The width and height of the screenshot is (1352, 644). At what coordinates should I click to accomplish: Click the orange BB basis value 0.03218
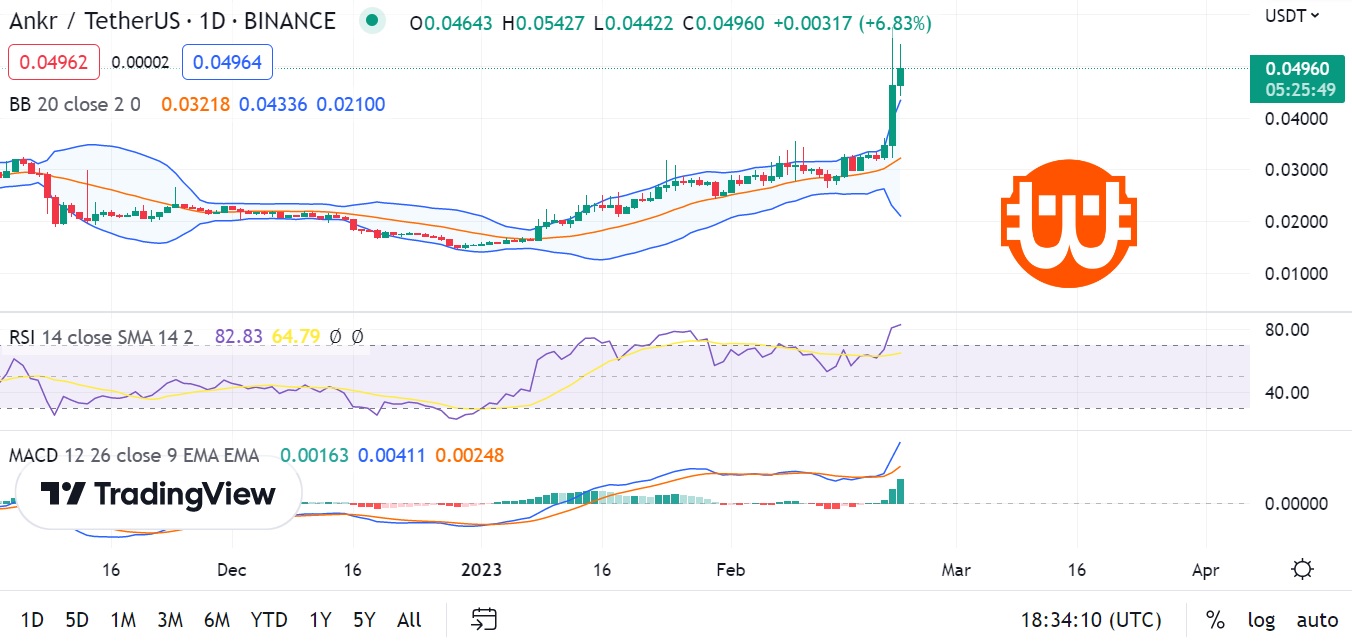195,104
